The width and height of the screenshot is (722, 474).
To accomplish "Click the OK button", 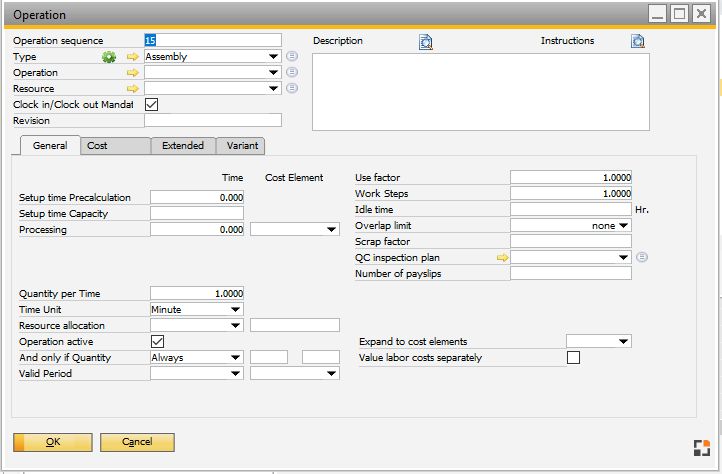I will [x=52, y=442].
